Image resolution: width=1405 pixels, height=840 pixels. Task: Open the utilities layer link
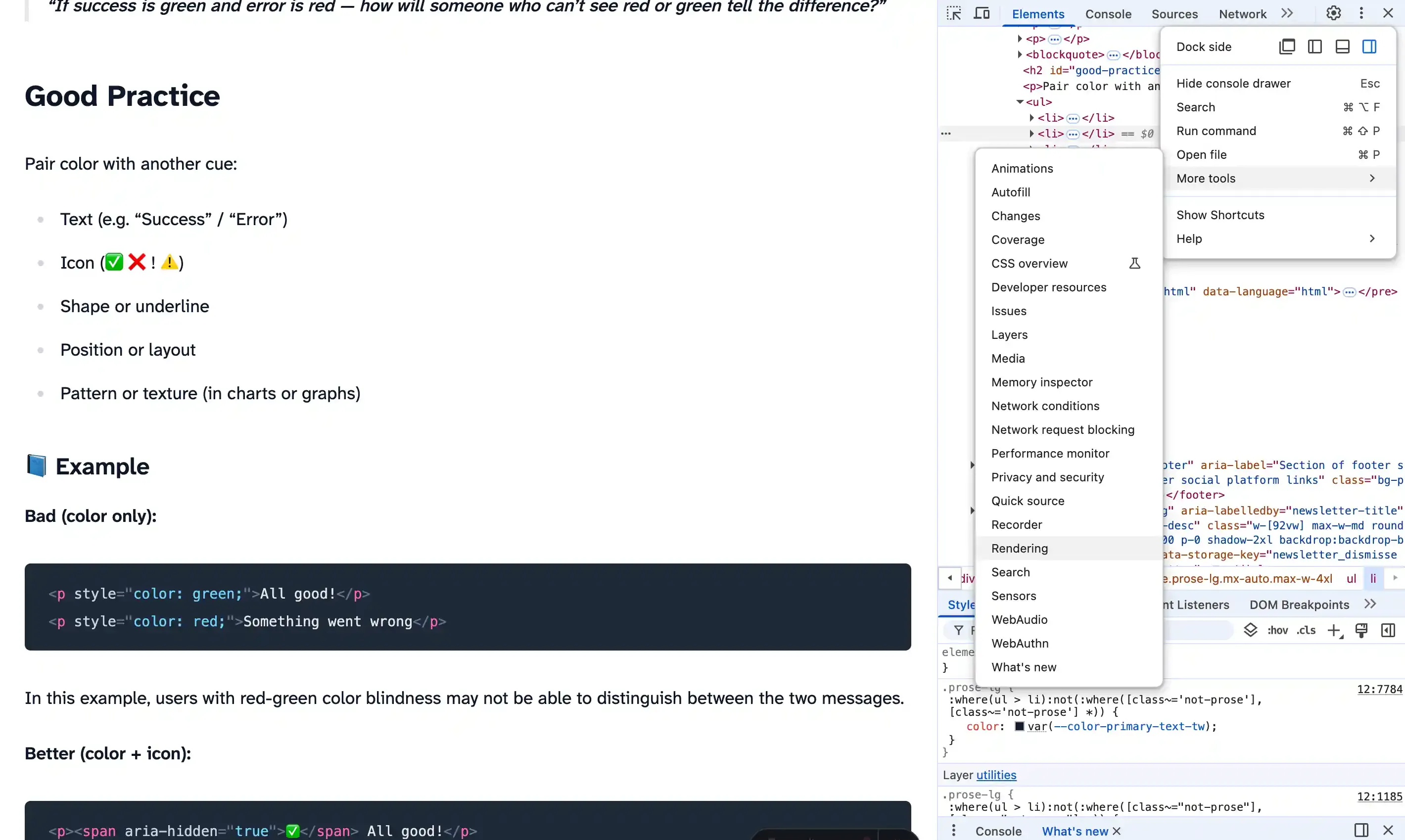tap(996, 776)
